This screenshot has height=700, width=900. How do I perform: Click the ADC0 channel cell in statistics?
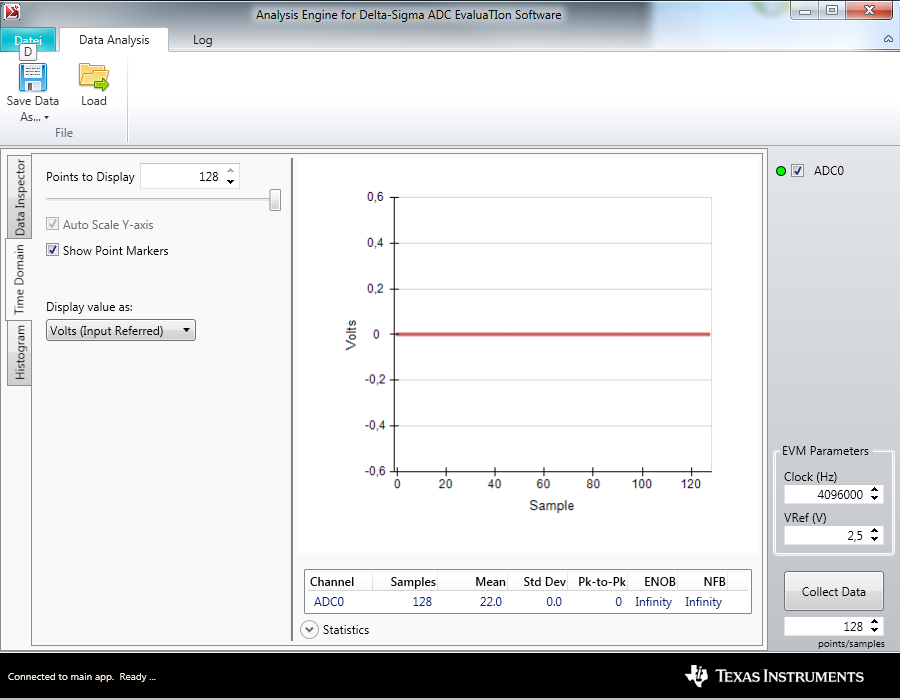329,601
